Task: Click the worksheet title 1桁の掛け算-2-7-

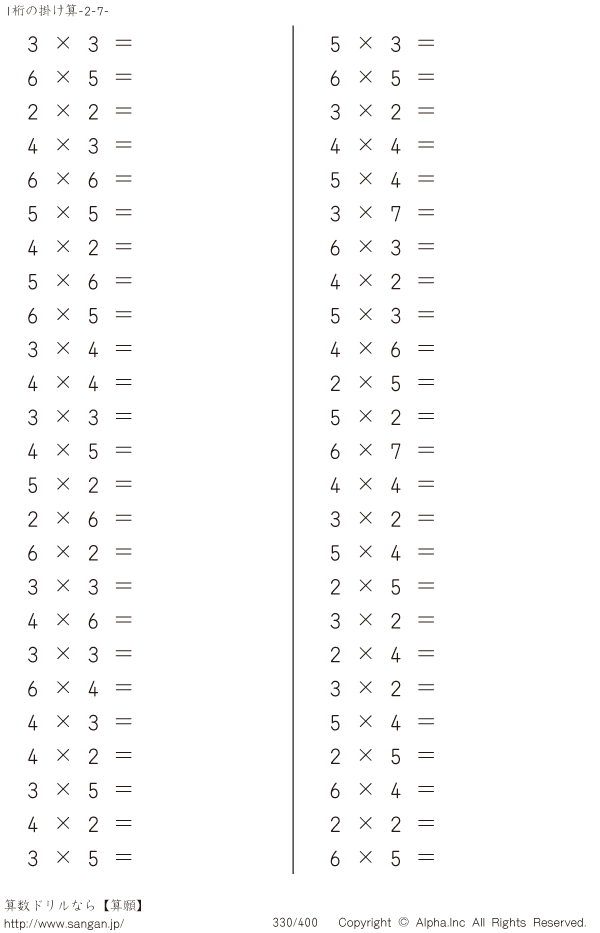Action: pyautogui.click(x=57, y=11)
